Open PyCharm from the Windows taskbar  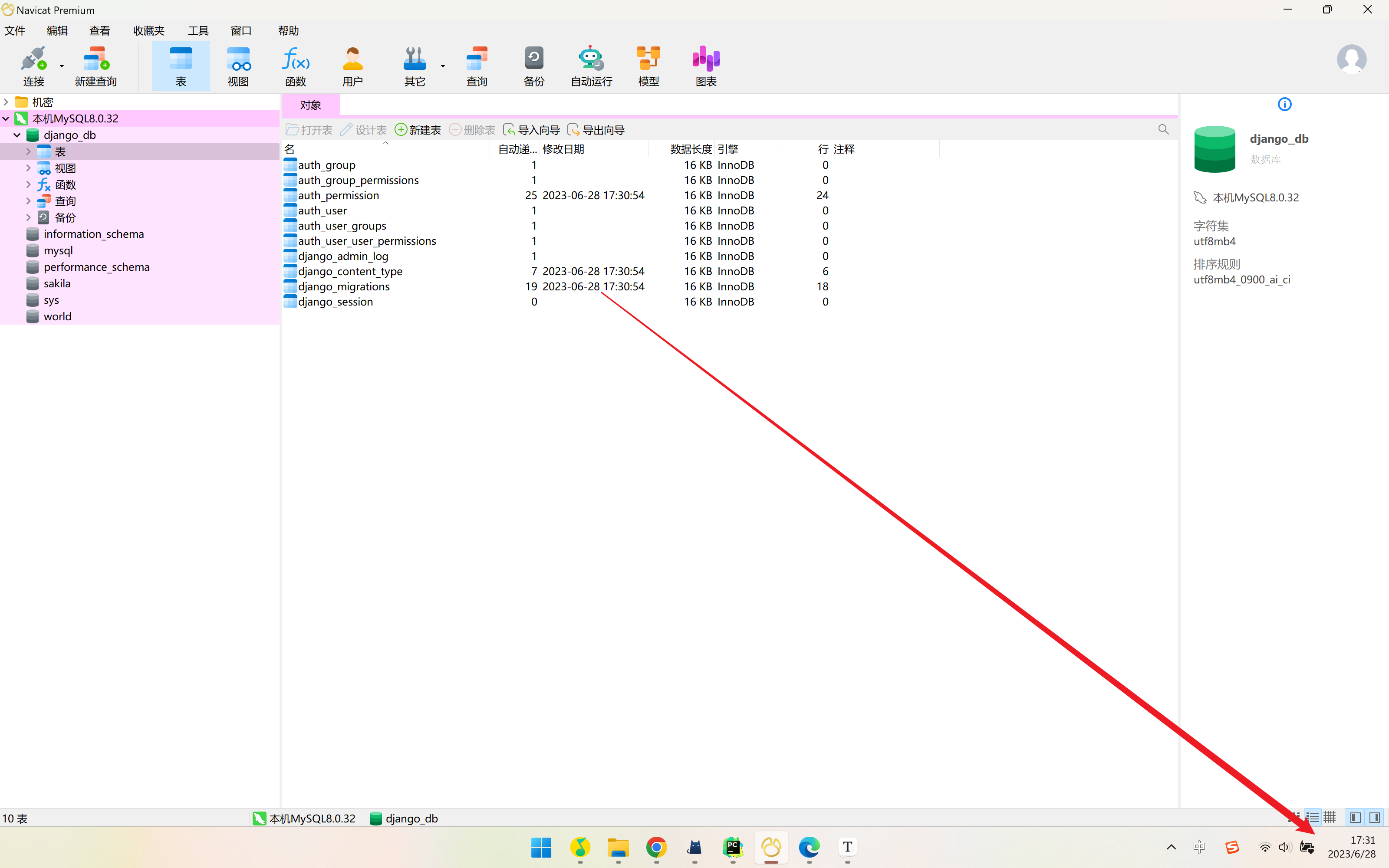pyautogui.click(x=732, y=847)
